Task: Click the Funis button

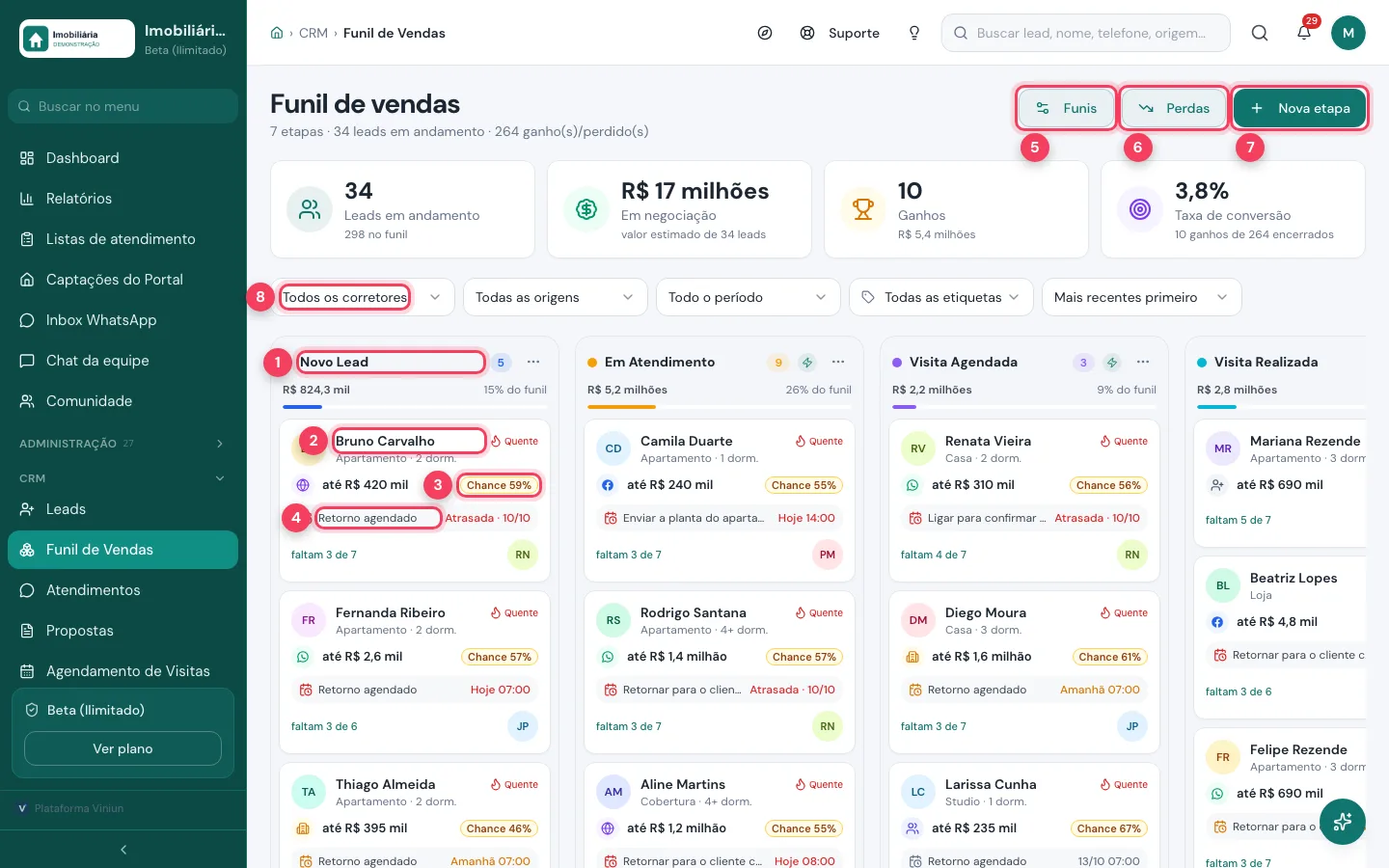Action: tap(1066, 108)
